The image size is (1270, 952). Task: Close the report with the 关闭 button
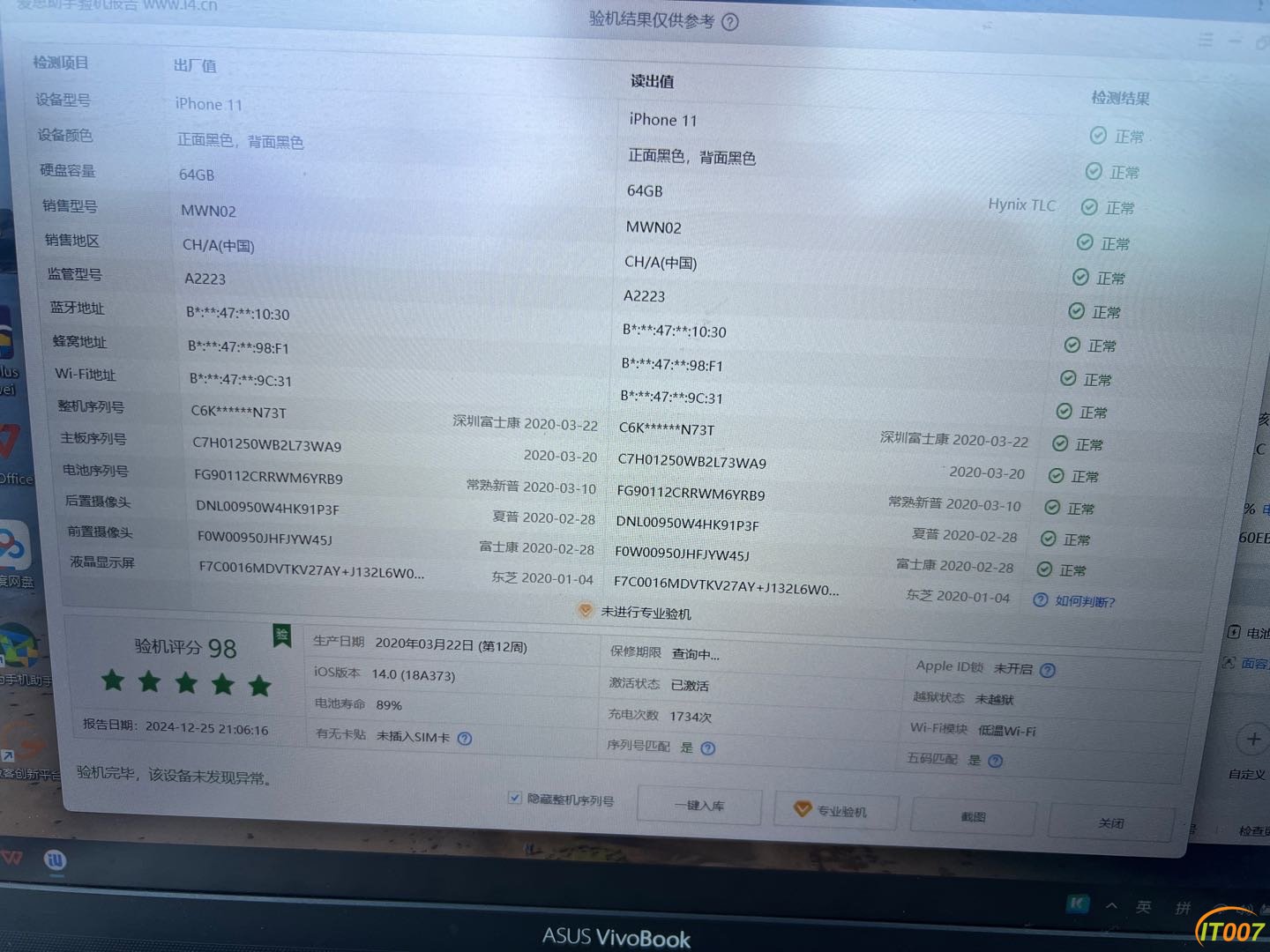pyautogui.click(x=1110, y=823)
